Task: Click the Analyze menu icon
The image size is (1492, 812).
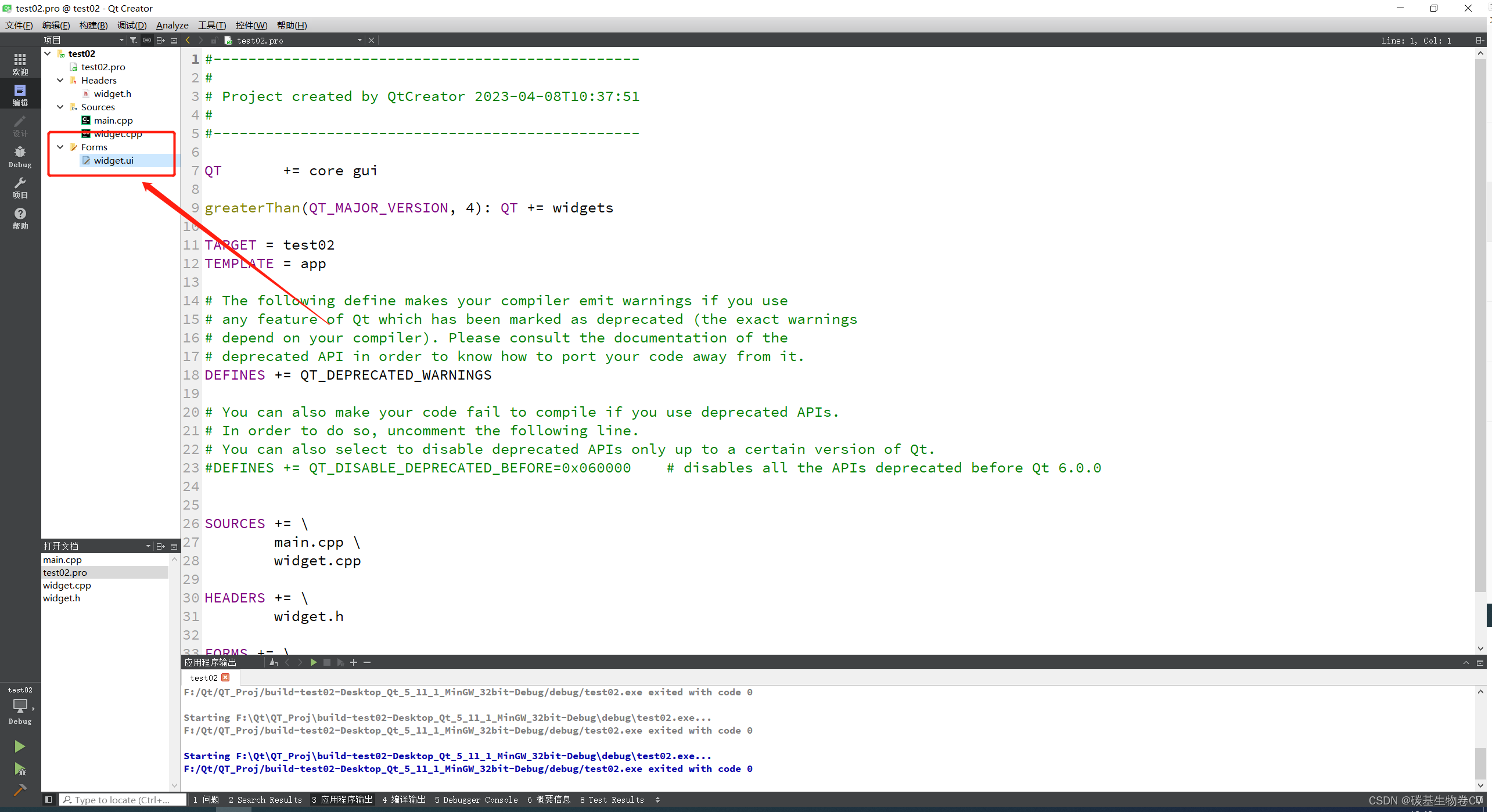Action: [x=172, y=24]
